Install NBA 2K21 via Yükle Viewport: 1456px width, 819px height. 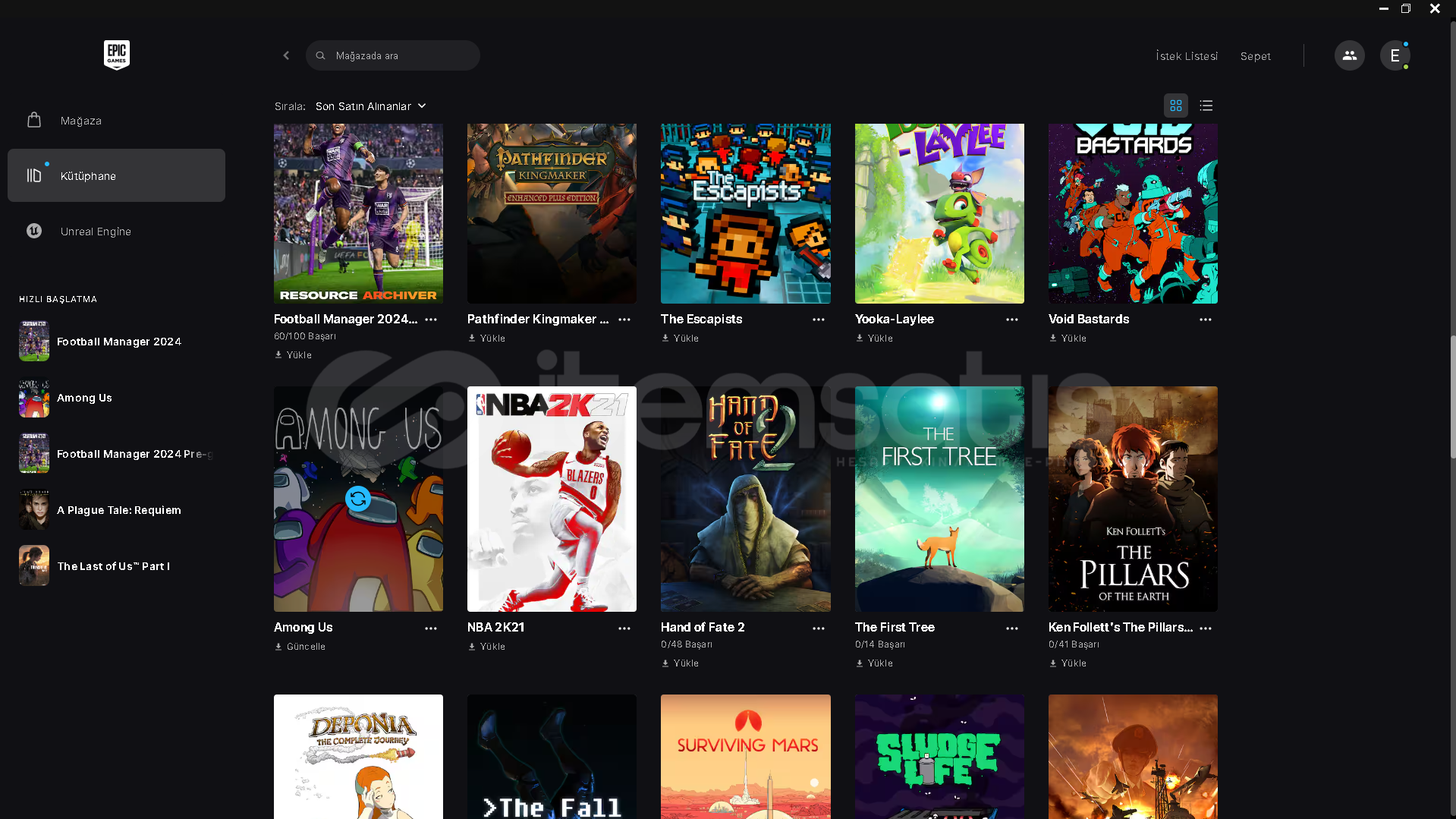487,646
